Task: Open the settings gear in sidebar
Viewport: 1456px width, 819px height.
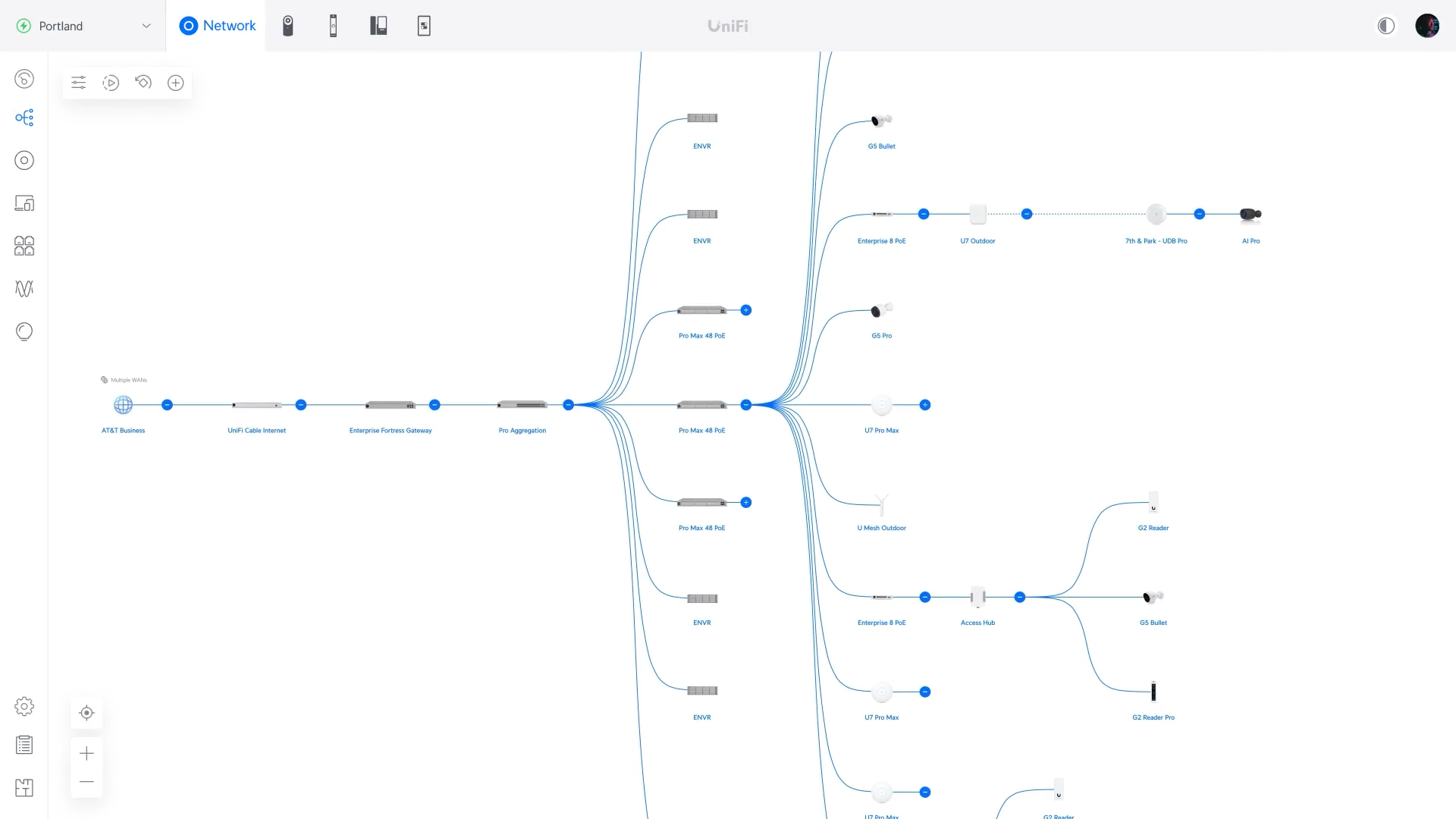Action: (x=24, y=707)
